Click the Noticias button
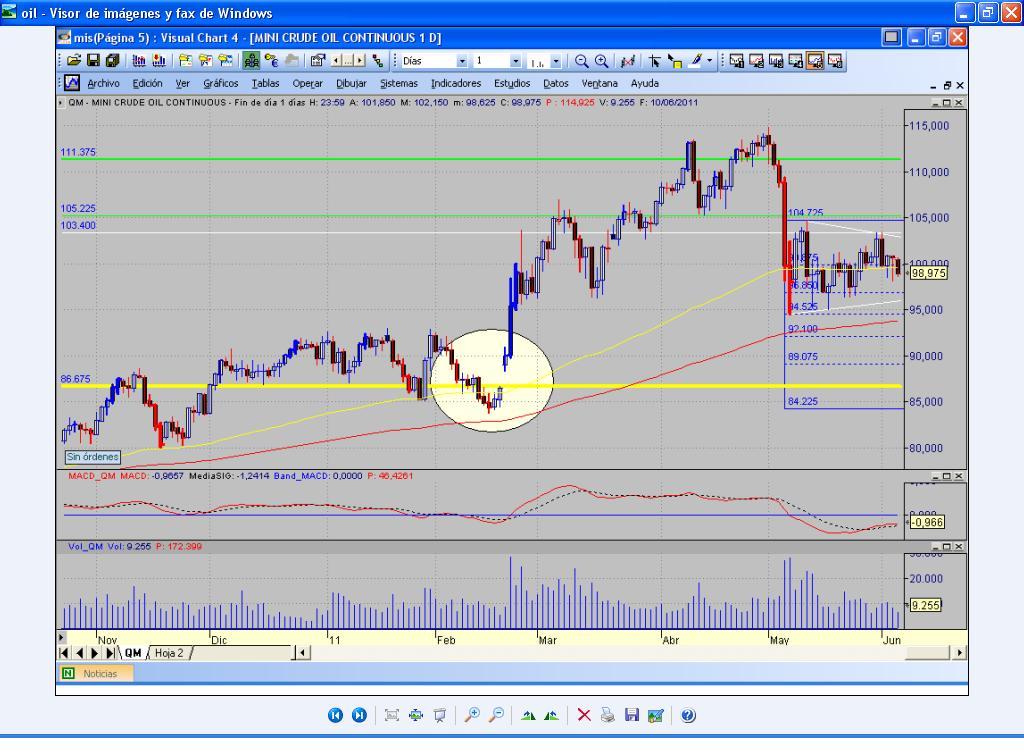The height and width of the screenshot is (750, 1024). click(x=99, y=674)
